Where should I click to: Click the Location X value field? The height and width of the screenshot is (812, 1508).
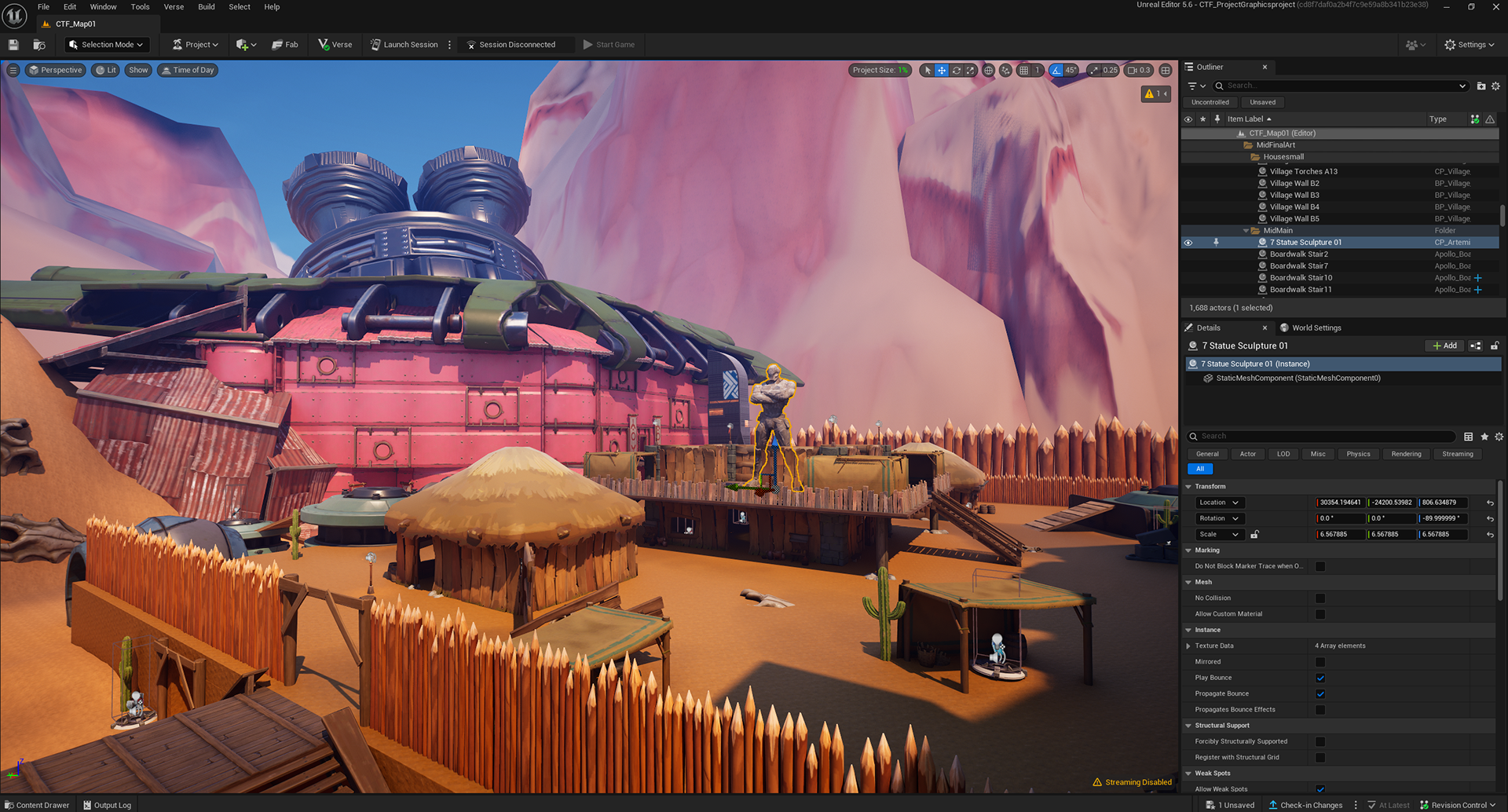(x=1340, y=503)
